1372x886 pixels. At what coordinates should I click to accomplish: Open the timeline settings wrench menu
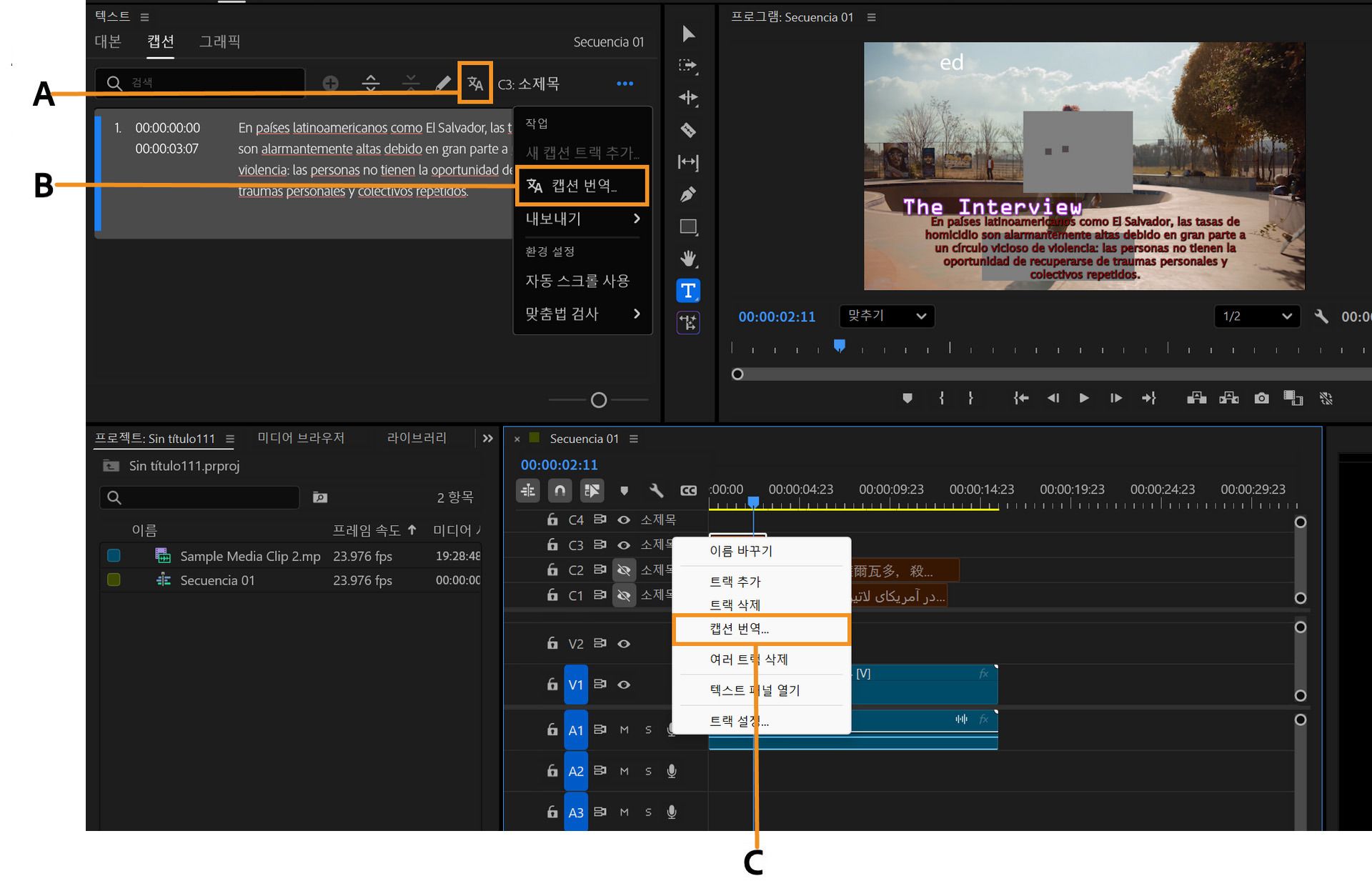655,491
